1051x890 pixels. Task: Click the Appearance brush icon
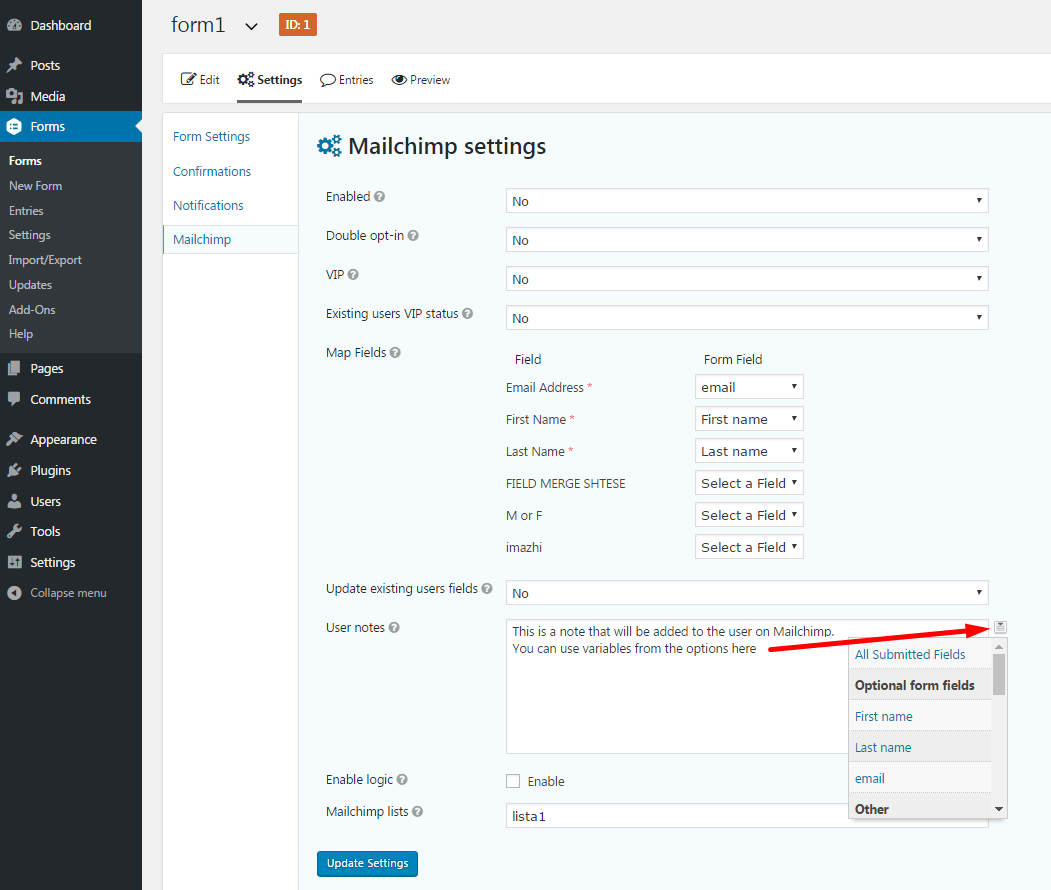(x=14, y=439)
